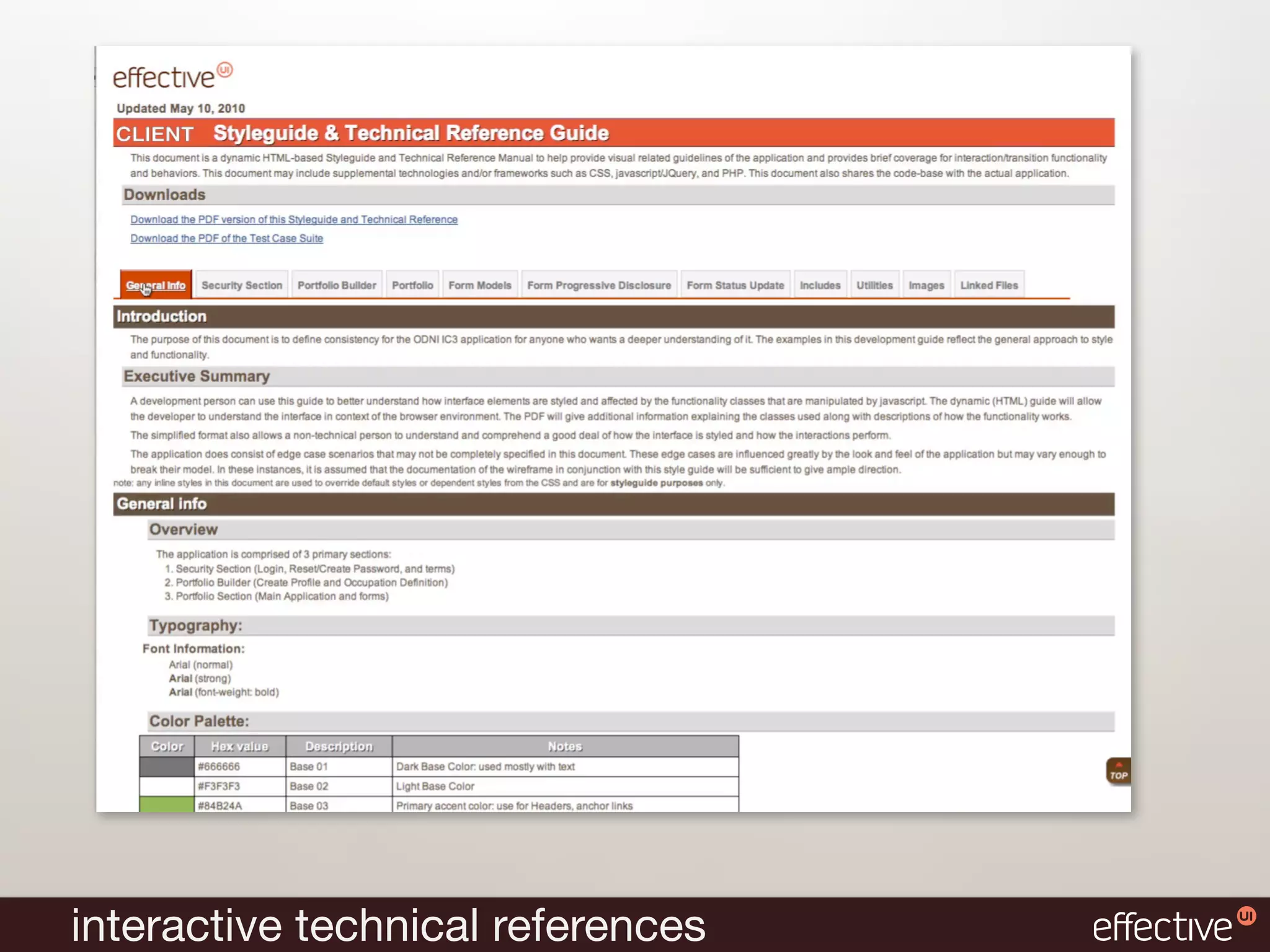Screen dimensions: 1270x952
Task: Click the green #84B24A color swatch
Action: pyautogui.click(x=167, y=804)
